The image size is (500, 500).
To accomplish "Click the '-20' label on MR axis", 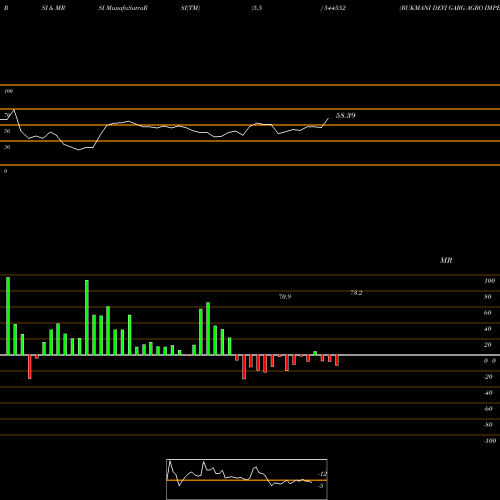I will pos(488,377).
